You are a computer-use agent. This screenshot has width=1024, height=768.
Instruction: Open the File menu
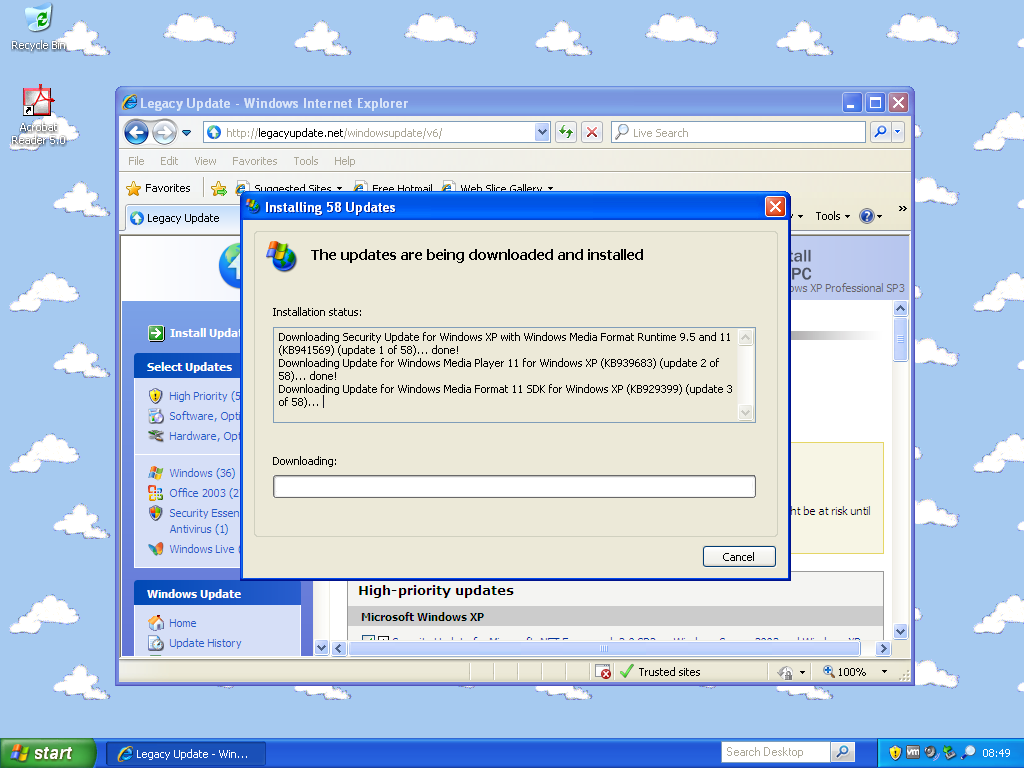click(136, 161)
